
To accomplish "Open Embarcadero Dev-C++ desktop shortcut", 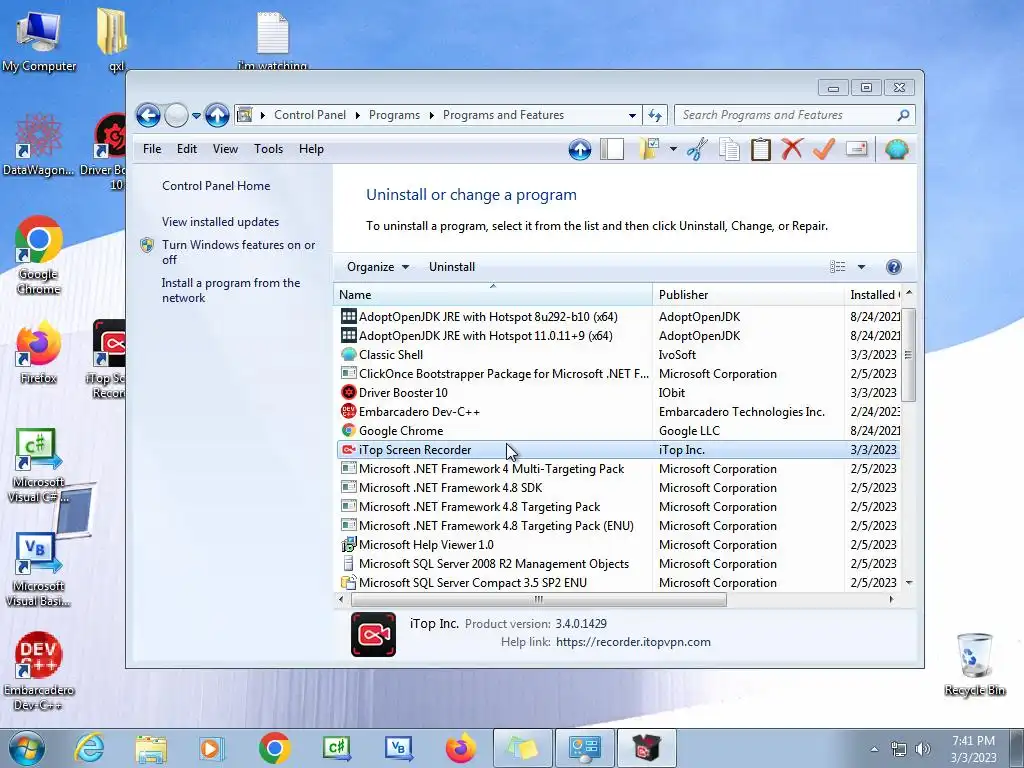I will click(39, 671).
